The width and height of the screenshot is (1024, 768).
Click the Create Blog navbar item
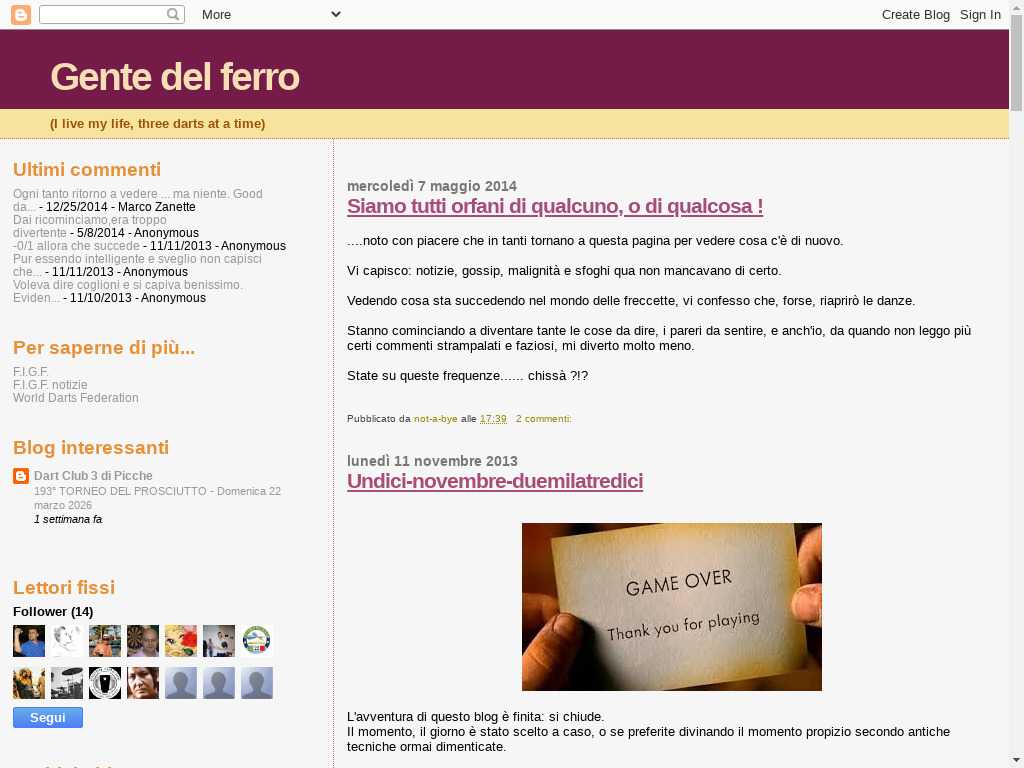pyautogui.click(x=915, y=14)
